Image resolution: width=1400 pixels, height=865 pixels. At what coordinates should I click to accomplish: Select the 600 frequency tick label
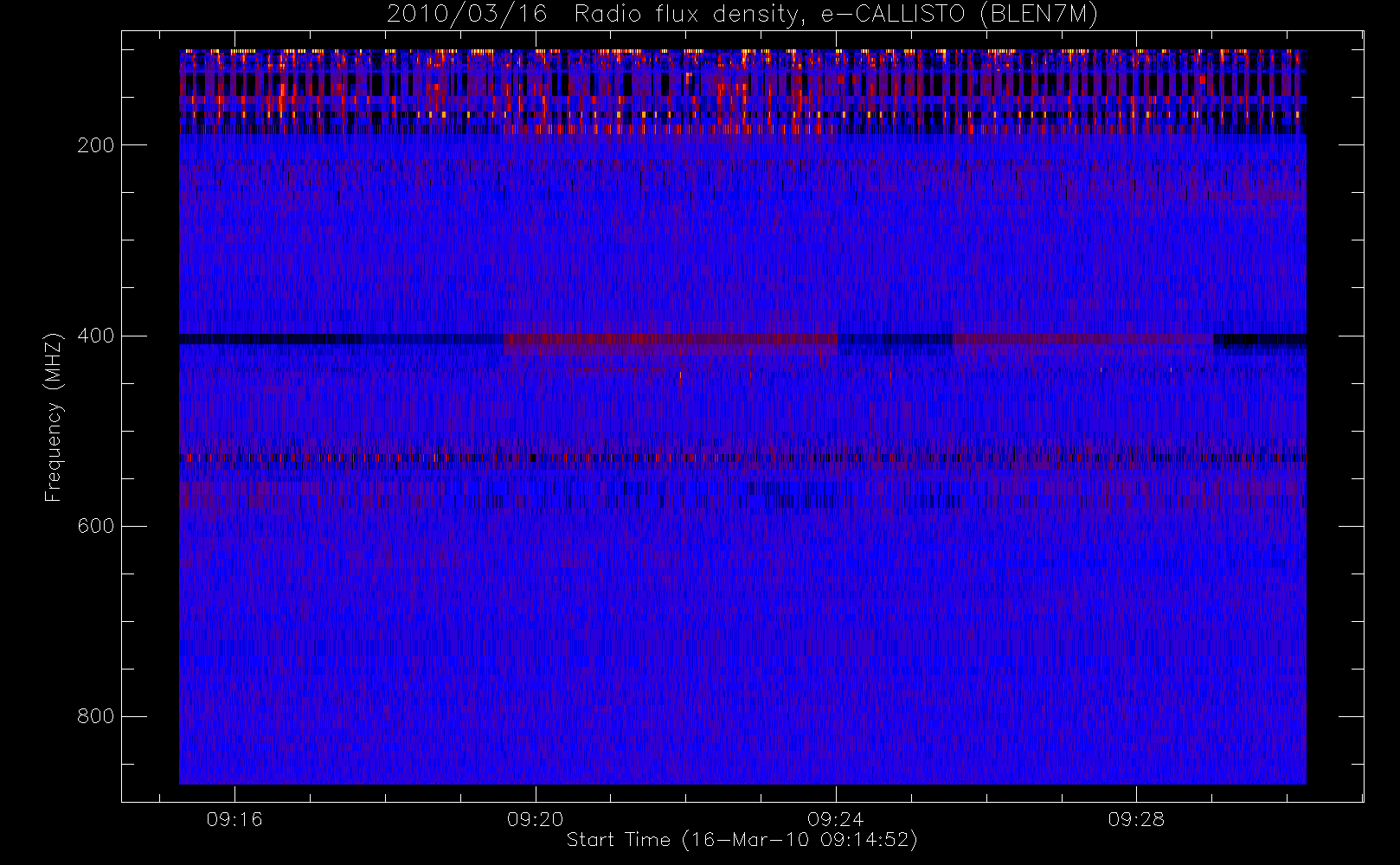95,526
